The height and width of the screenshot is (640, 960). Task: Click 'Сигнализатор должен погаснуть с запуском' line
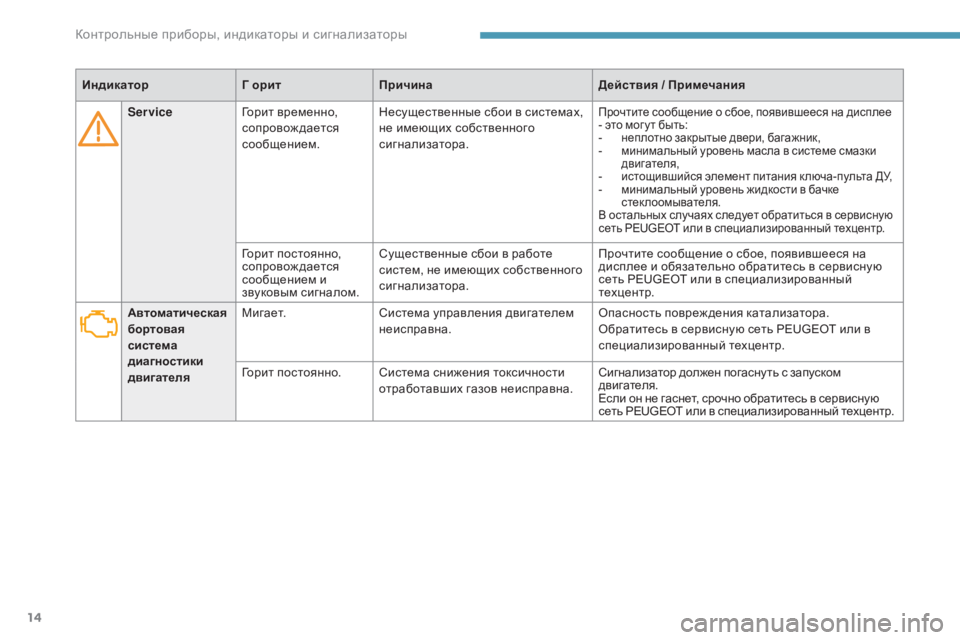coord(719,372)
